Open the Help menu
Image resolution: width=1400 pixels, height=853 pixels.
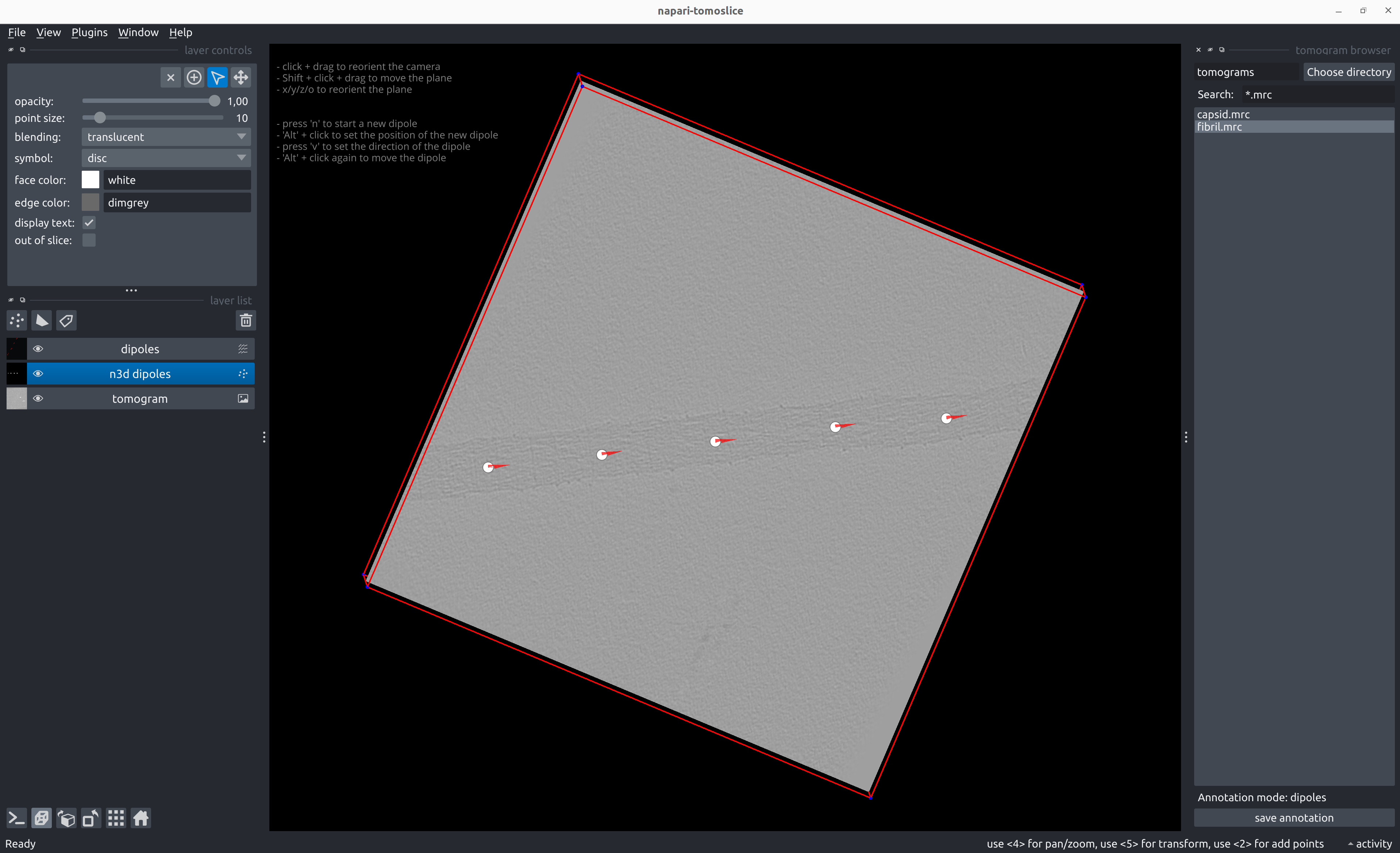pos(181,32)
